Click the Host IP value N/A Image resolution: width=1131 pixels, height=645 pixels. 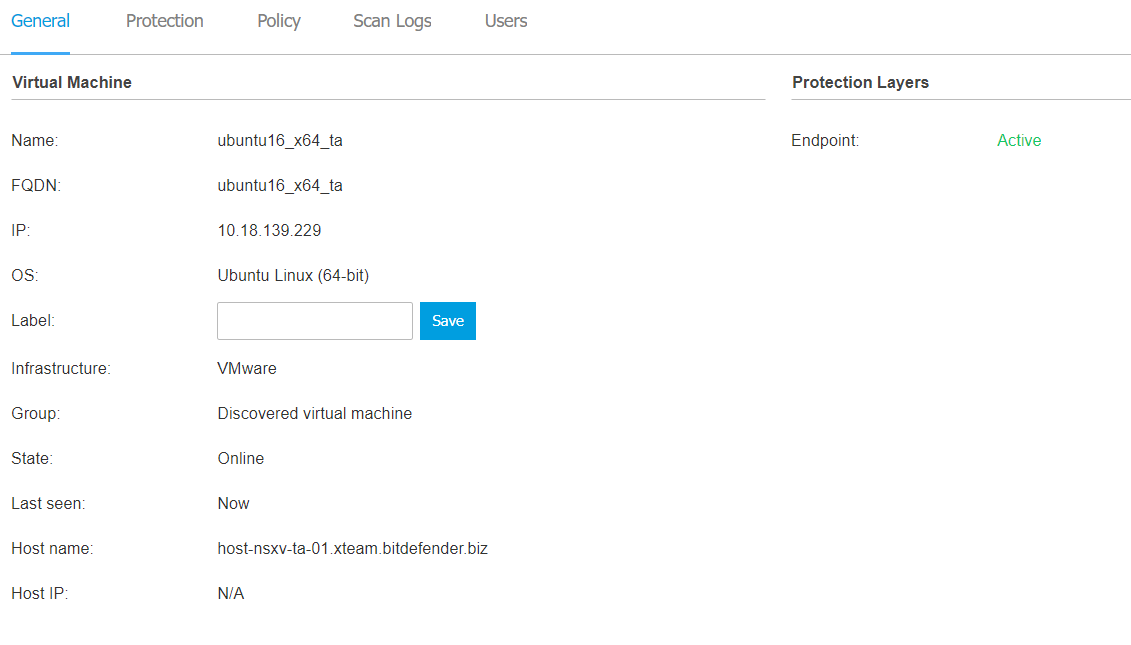pos(231,593)
